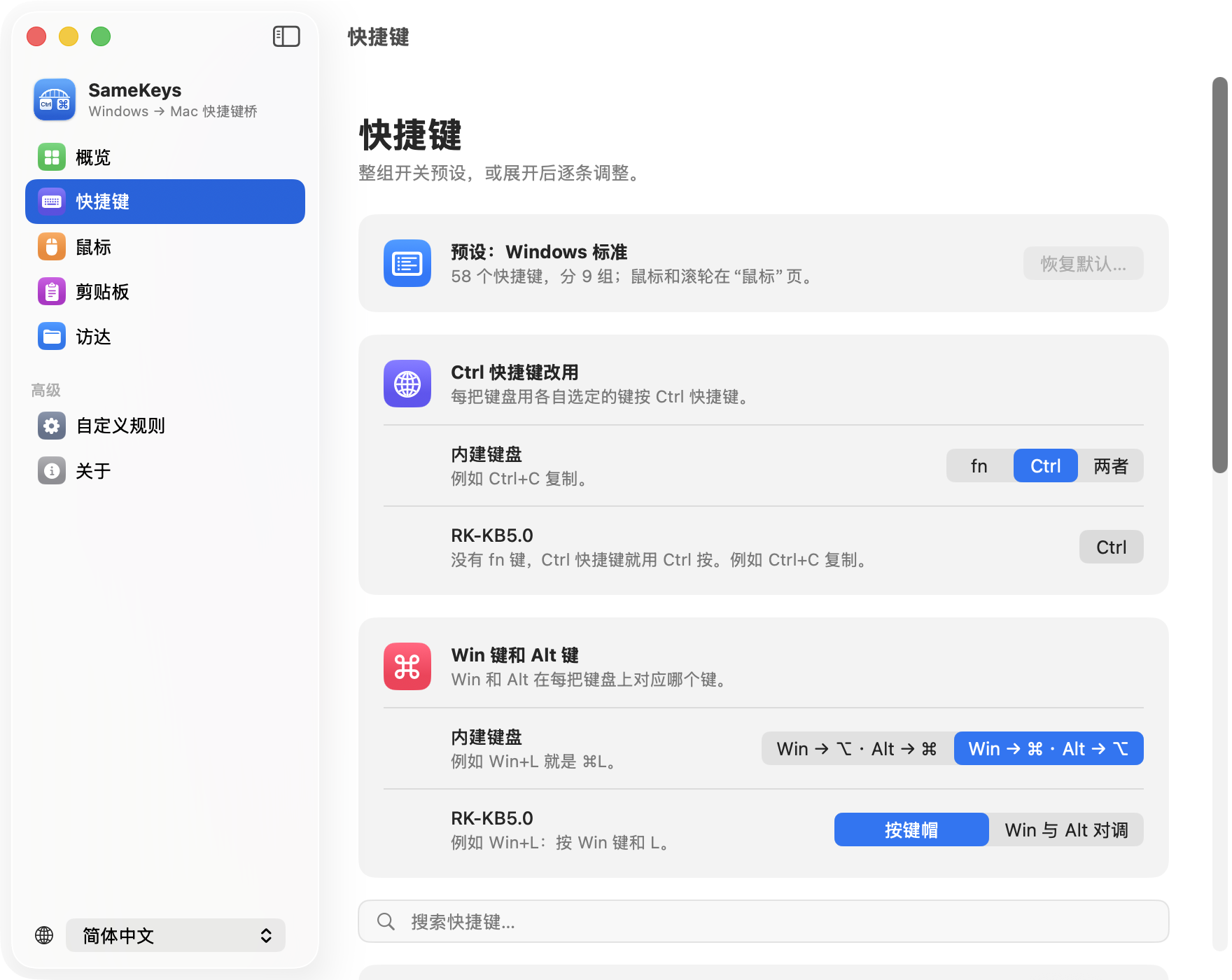Click the gear icon for 自定义规则

[x=52, y=426]
